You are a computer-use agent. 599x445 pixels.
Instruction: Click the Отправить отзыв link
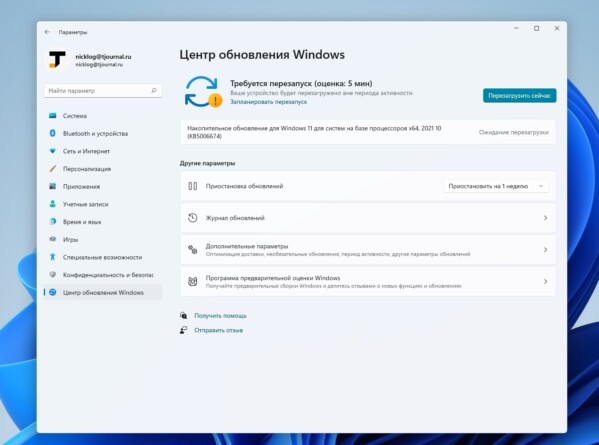pos(219,330)
